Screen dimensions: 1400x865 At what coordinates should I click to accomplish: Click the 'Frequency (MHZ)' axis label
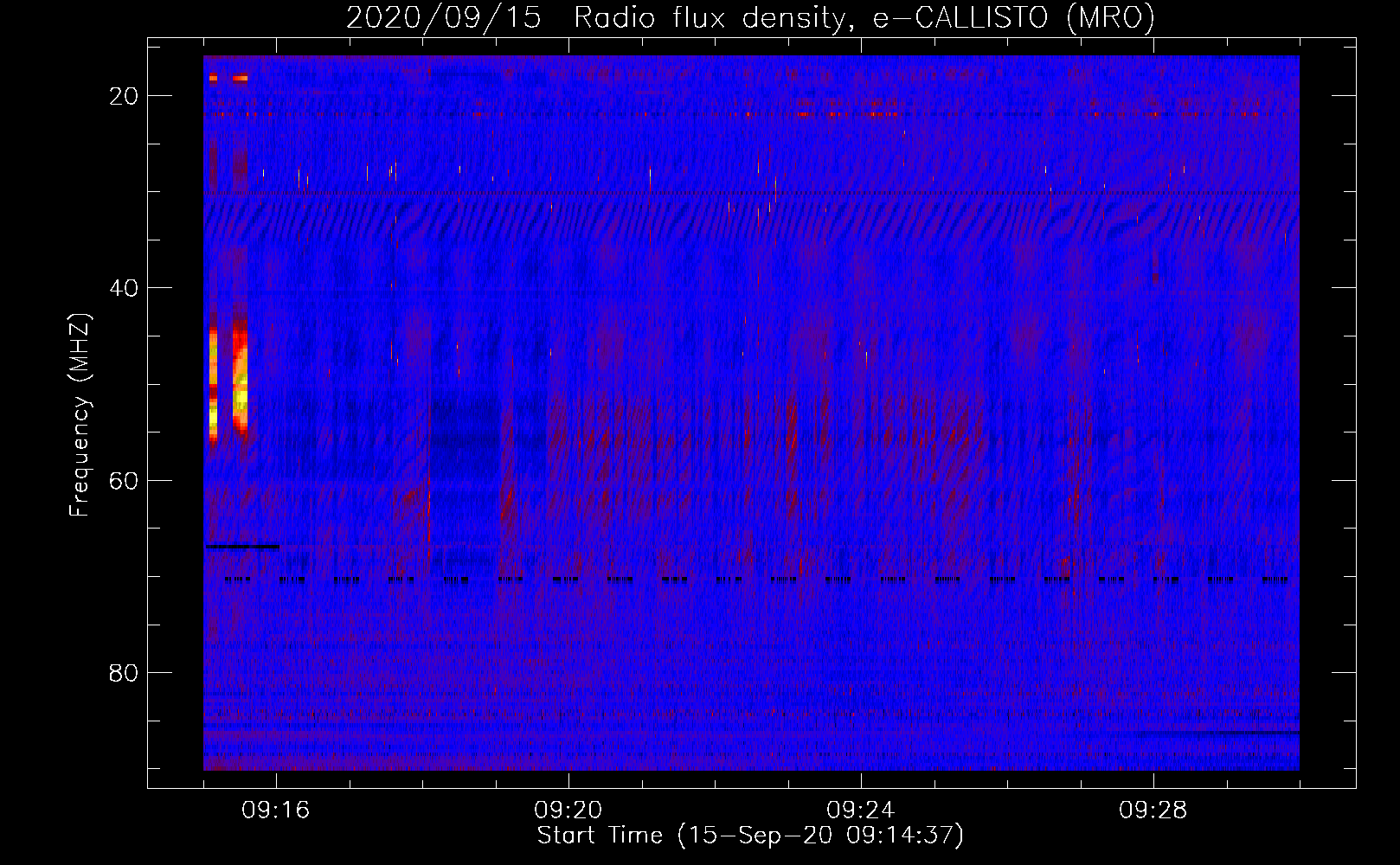point(80,415)
